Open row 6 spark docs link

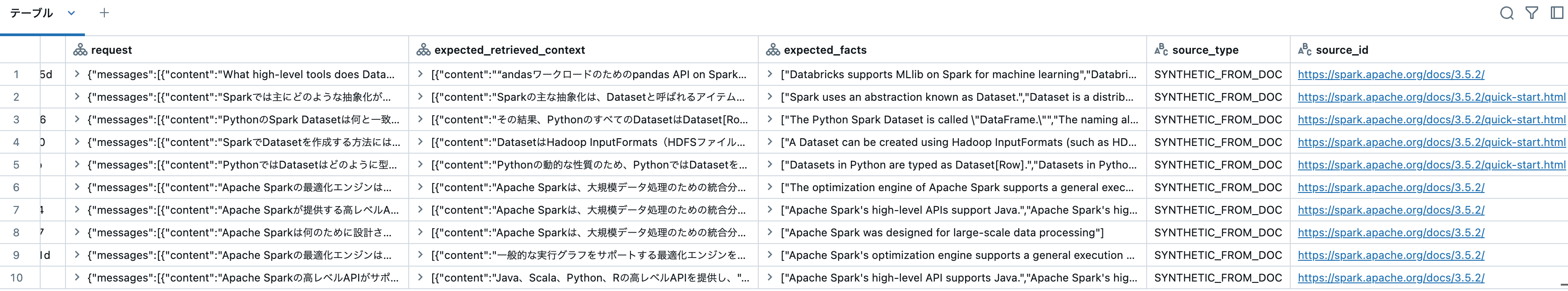coord(1391,187)
